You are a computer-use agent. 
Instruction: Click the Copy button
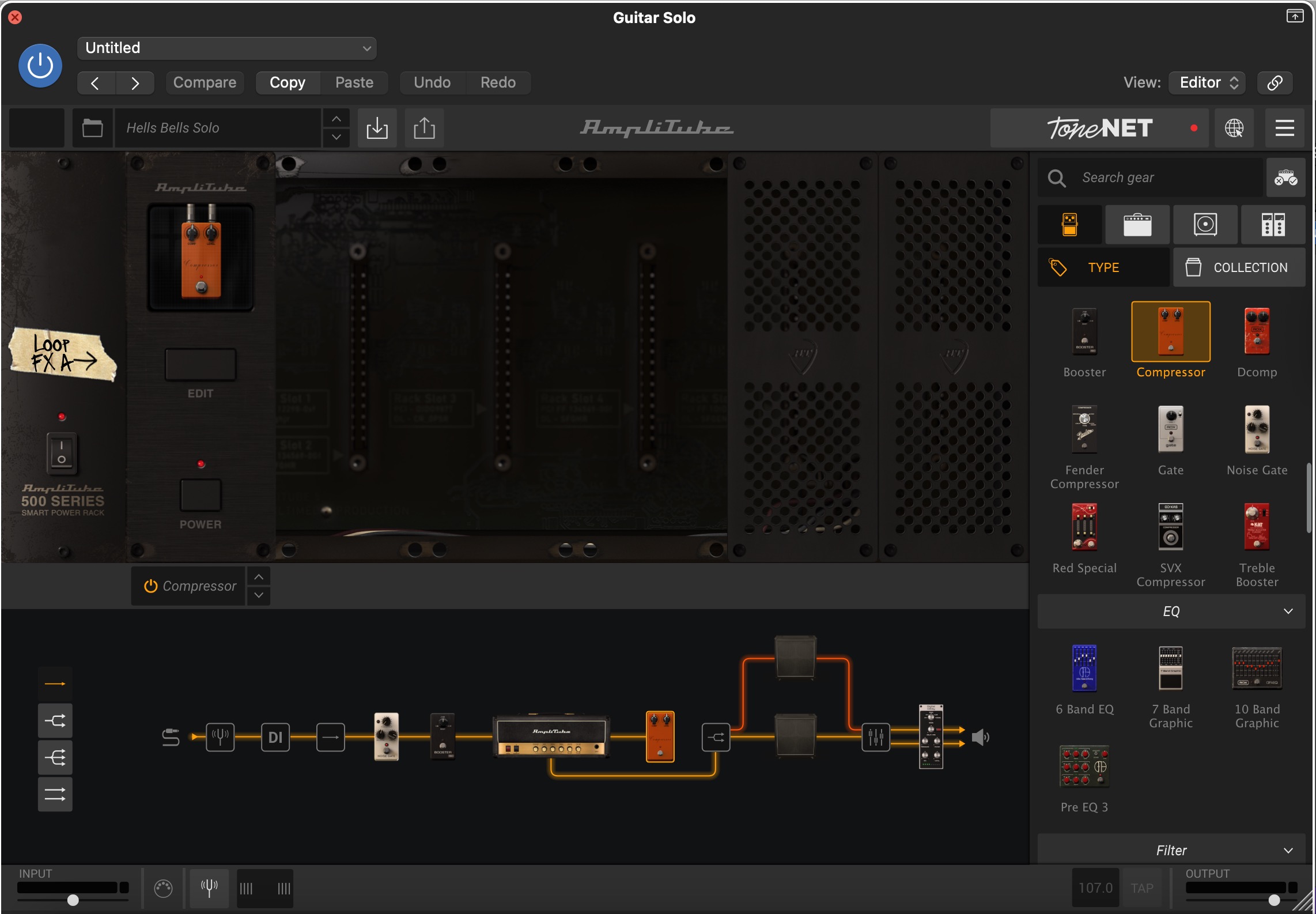(288, 83)
